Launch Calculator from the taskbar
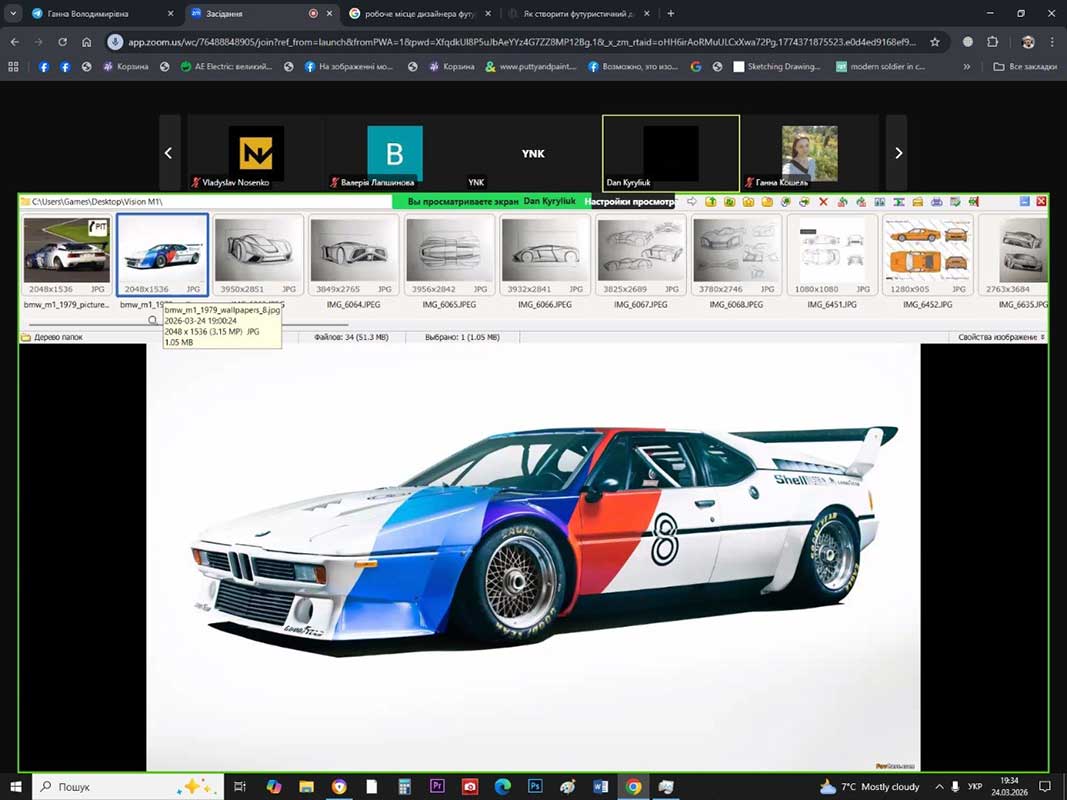The width and height of the screenshot is (1067, 800). click(x=405, y=787)
